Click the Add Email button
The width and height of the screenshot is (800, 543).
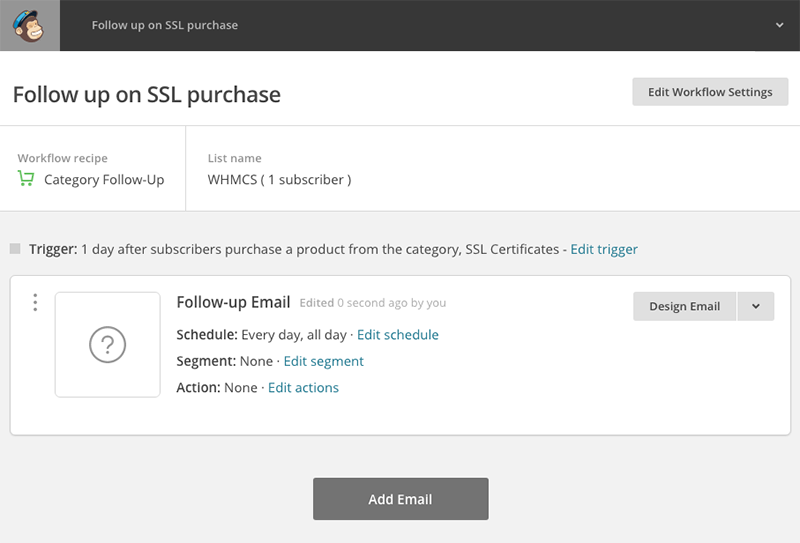pos(400,499)
